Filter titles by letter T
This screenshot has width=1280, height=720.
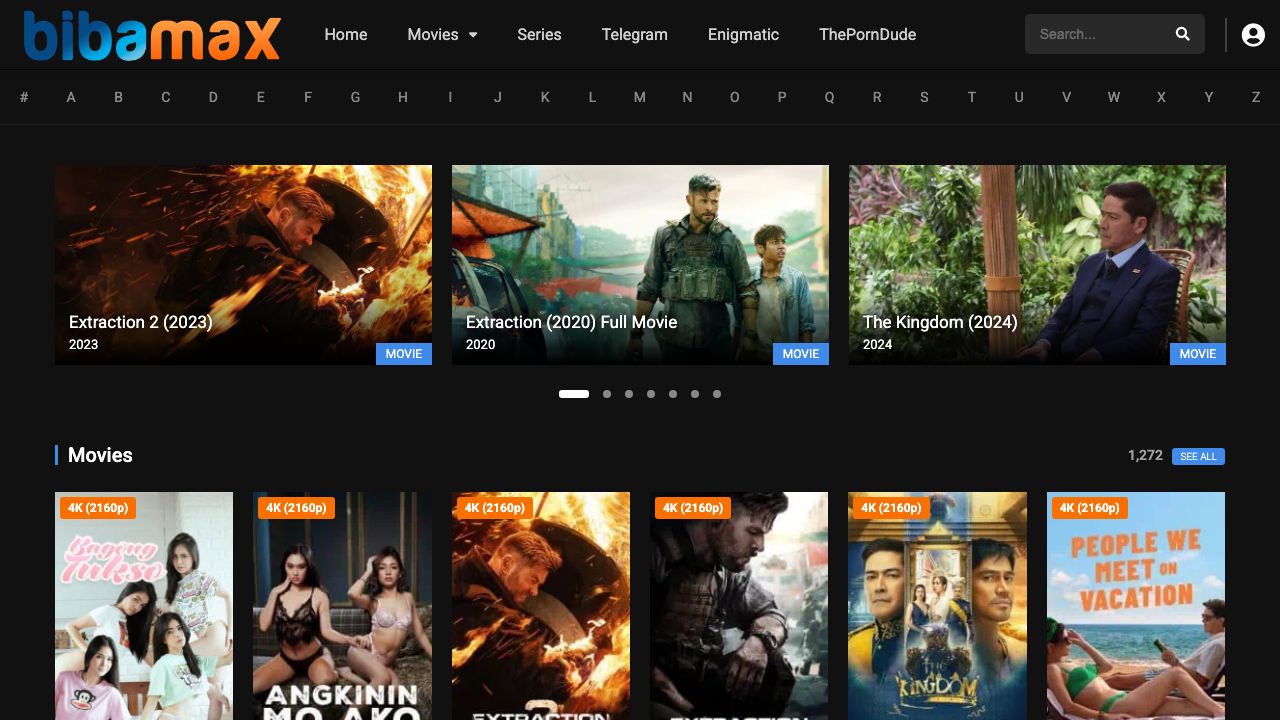pyautogui.click(x=972, y=97)
